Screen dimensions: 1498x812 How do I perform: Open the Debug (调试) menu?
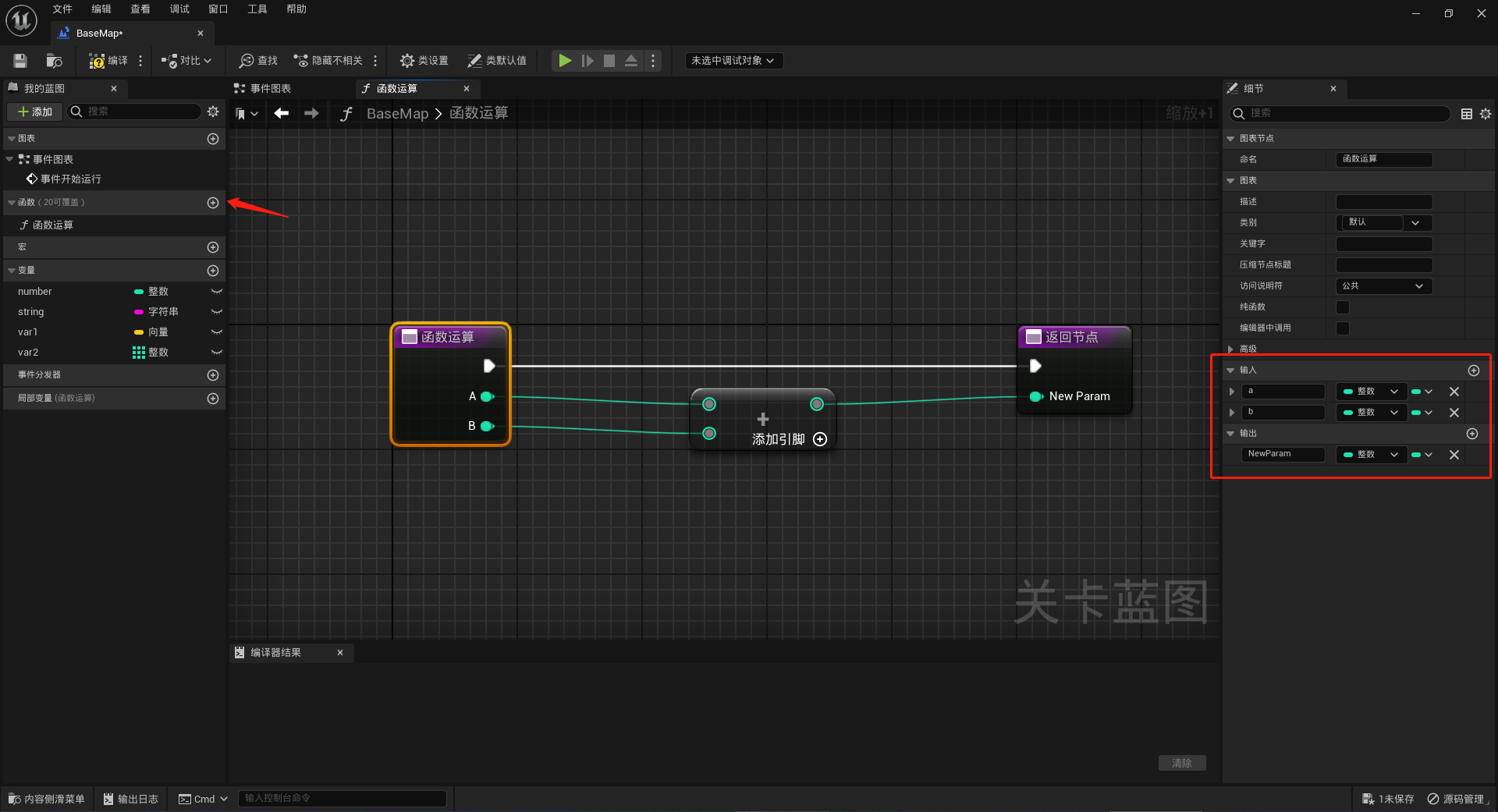click(179, 9)
